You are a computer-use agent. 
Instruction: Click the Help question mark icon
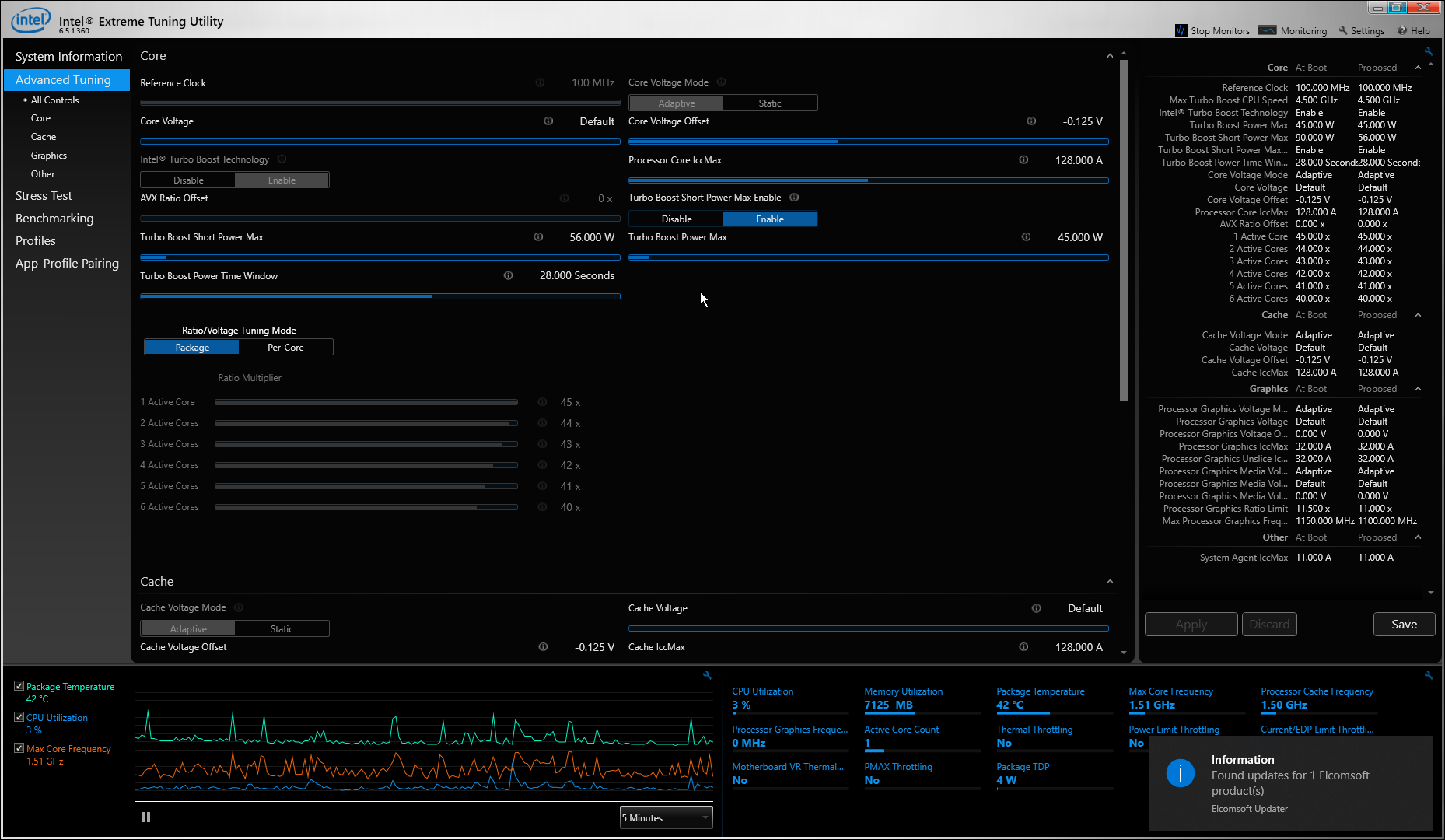1402,30
